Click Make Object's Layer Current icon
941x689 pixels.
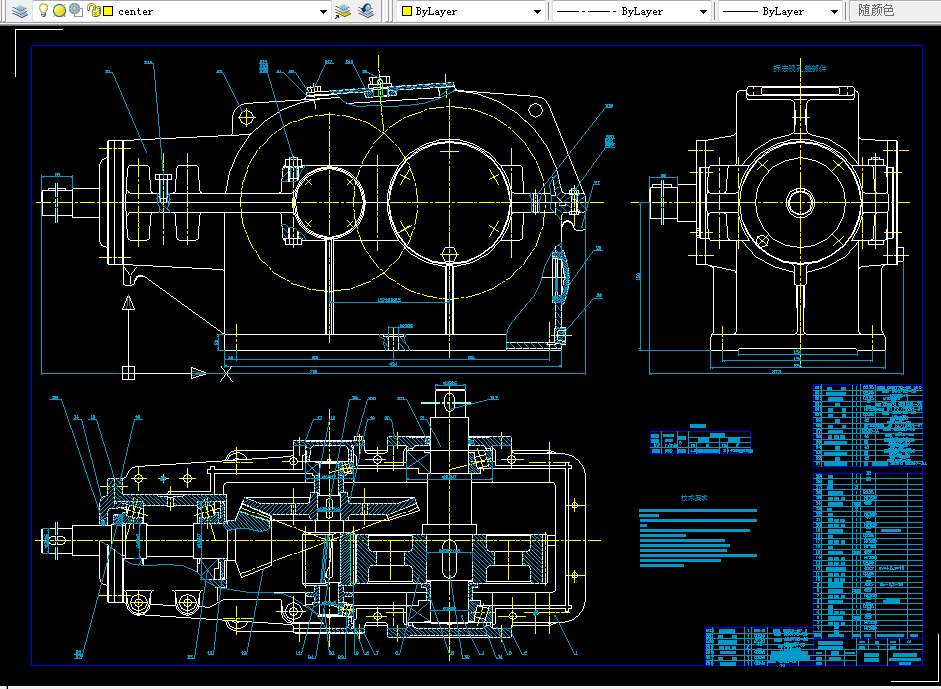[343, 11]
